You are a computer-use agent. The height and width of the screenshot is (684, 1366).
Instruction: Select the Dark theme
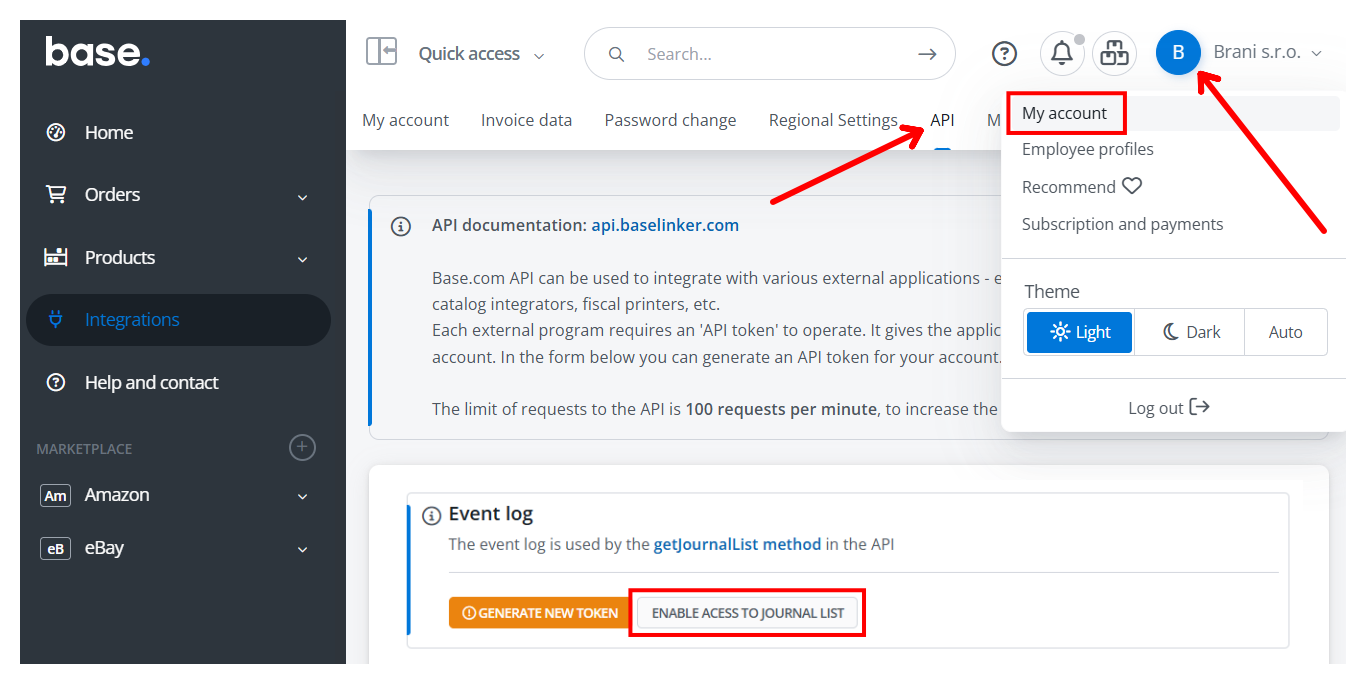point(1190,332)
